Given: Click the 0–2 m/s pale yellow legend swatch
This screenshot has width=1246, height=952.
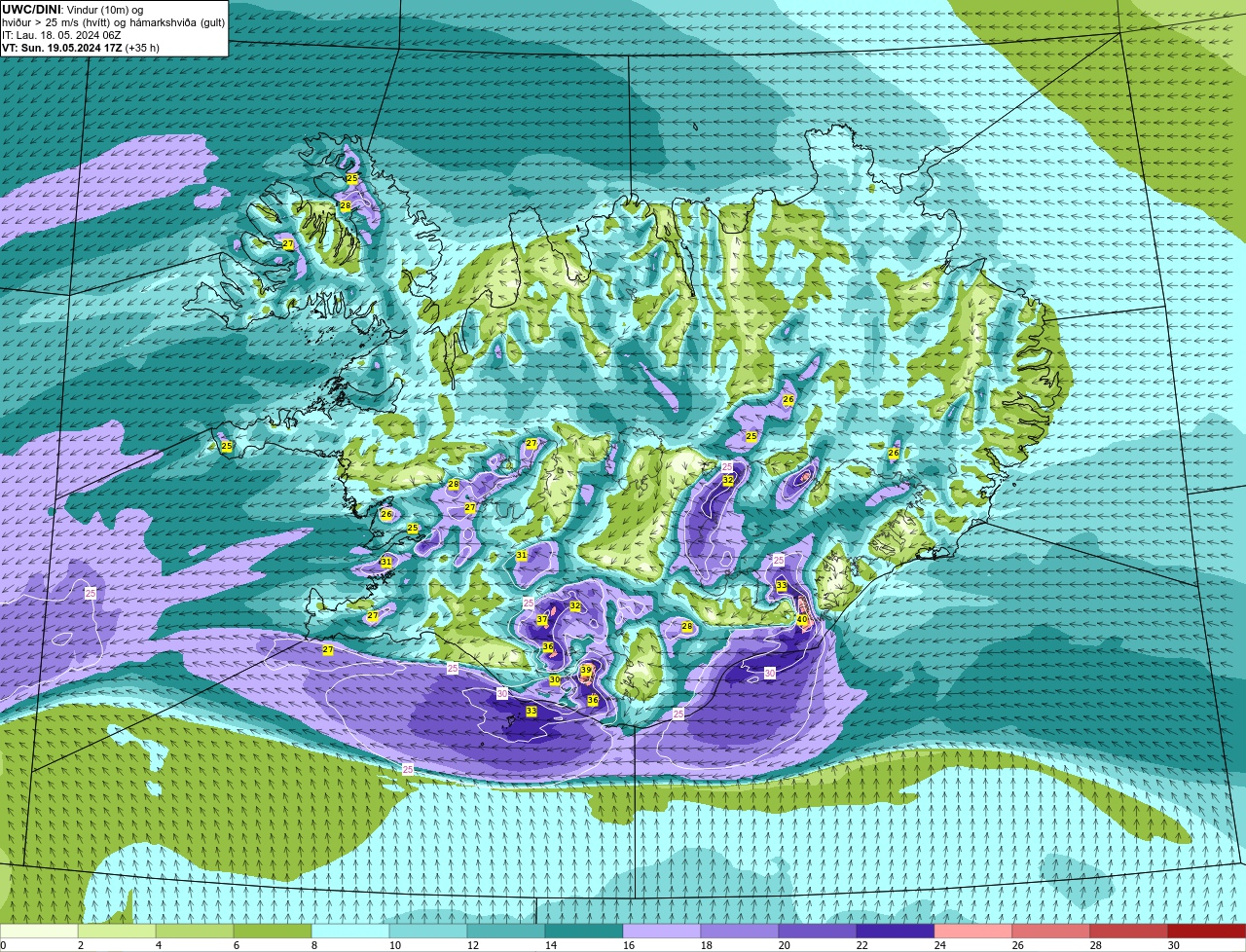Looking at the screenshot, I should [39, 932].
